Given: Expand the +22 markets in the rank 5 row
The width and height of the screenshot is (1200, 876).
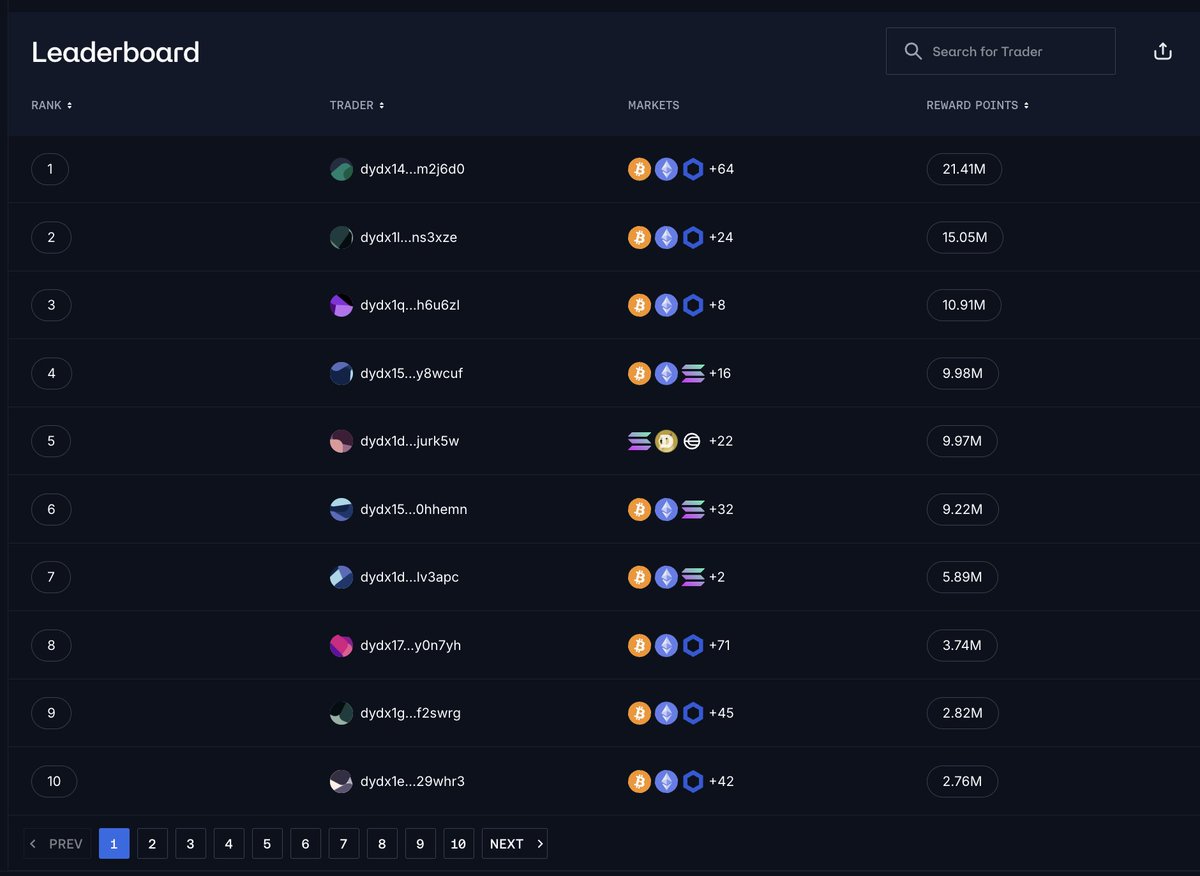Looking at the screenshot, I should (x=720, y=441).
